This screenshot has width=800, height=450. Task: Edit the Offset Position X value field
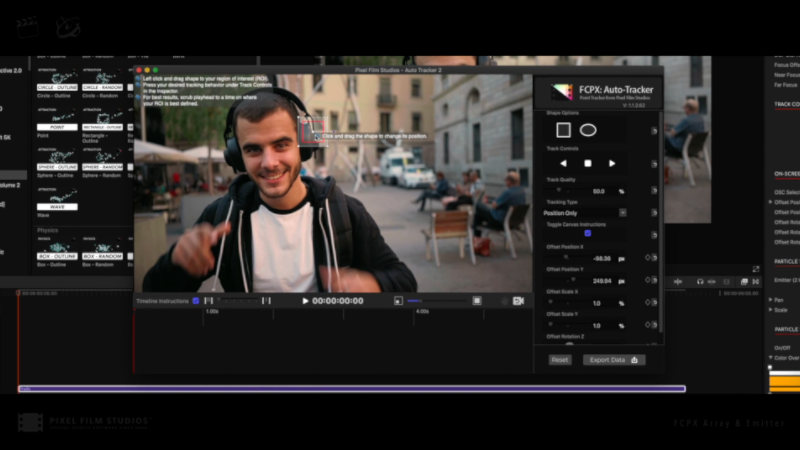[x=602, y=259]
